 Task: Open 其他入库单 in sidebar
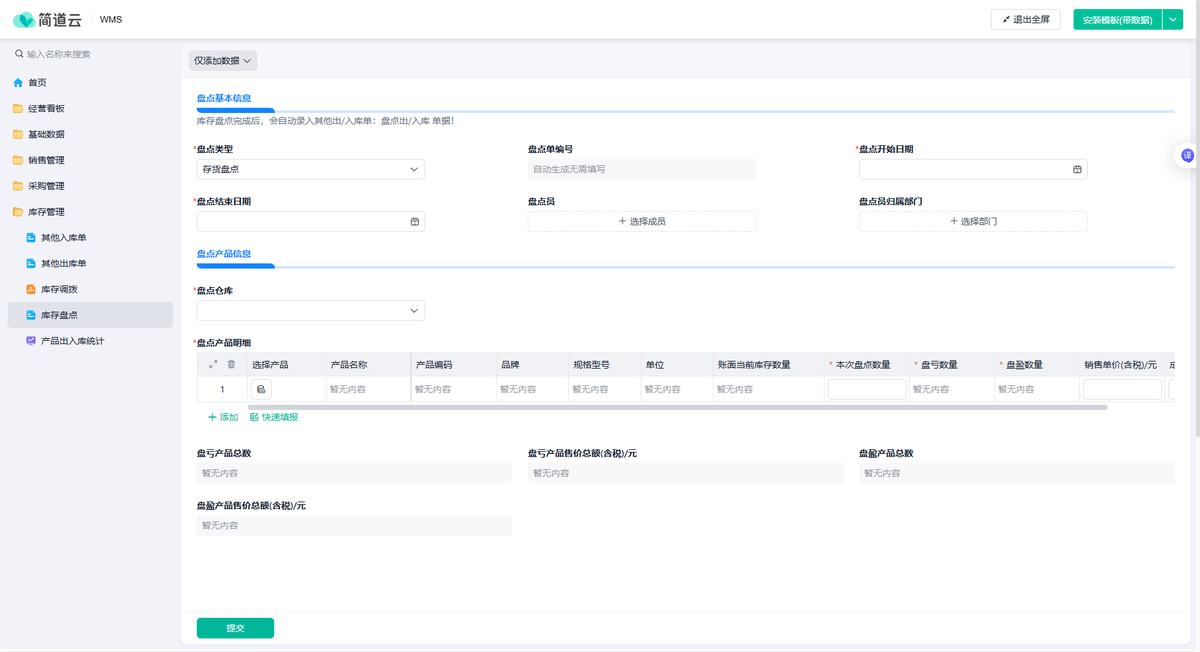[x=63, y=238]
